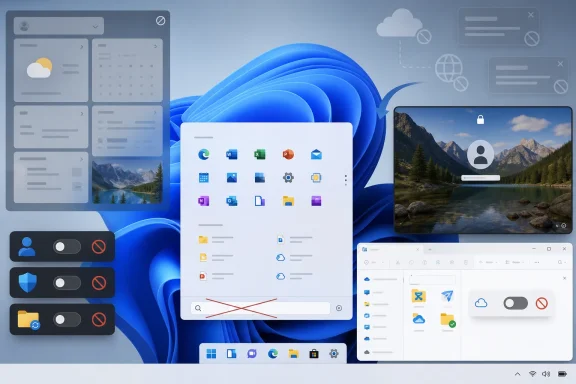
Task: Select blue OneDrive cloud entry atop Explorer sidebar
Action: pyautogui.click(x=380, y=279)
